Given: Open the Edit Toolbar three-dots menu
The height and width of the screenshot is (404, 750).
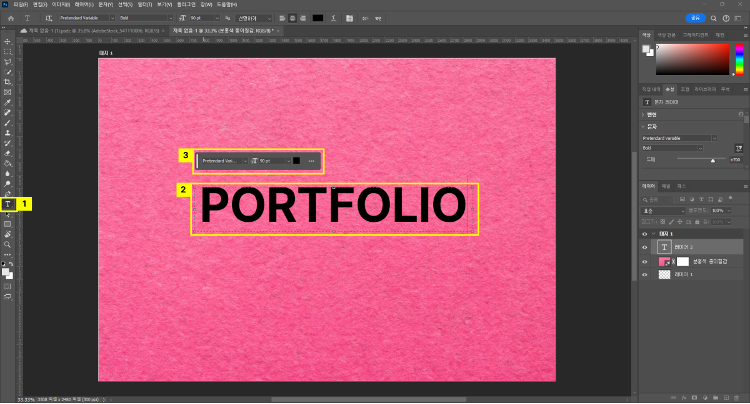Looking at the screenshot, I should [x=7, y=255].
